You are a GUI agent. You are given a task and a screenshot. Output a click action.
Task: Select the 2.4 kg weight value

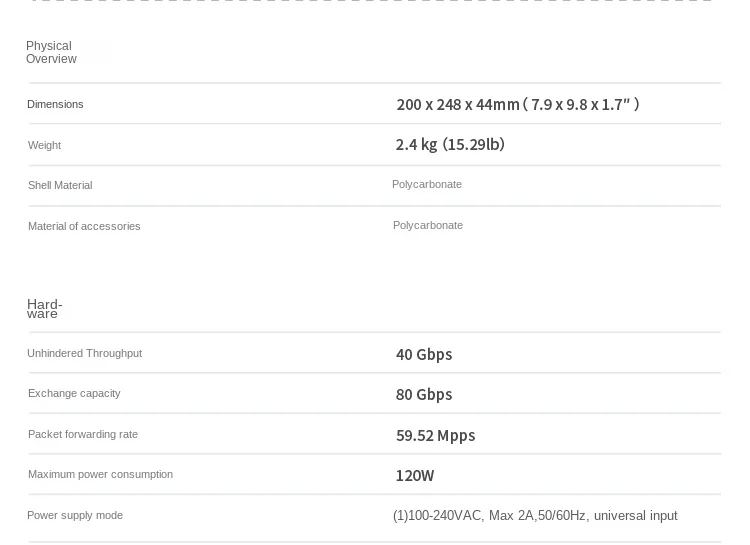click(449, 144)
